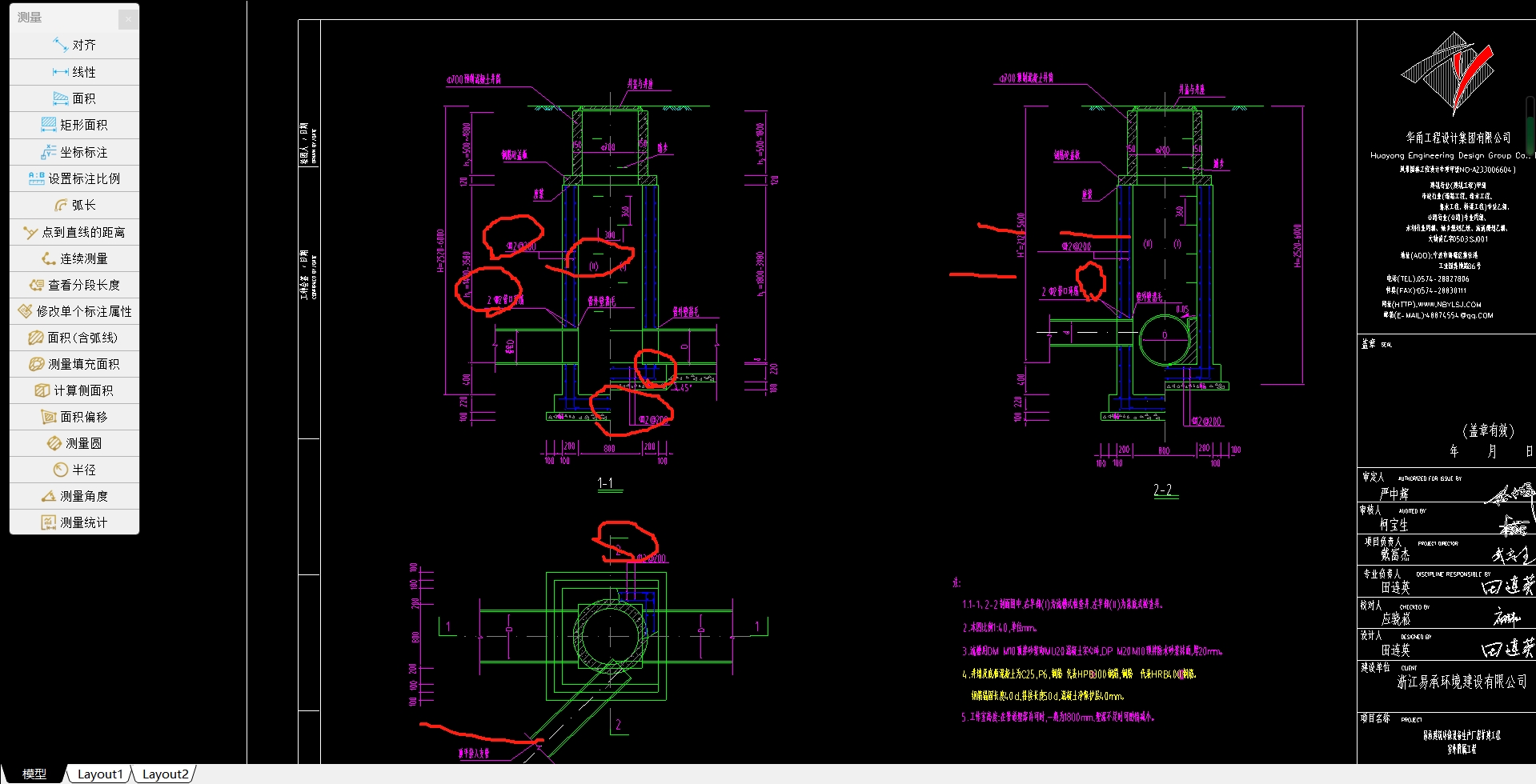Viewport: 1536px width, 784px height.
Task: Switch to the Layout1 tab
Action: [x=100, y=774]
